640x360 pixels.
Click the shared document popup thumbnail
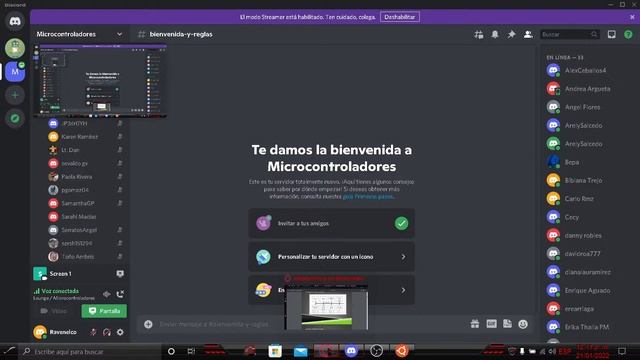pos(327,307)
